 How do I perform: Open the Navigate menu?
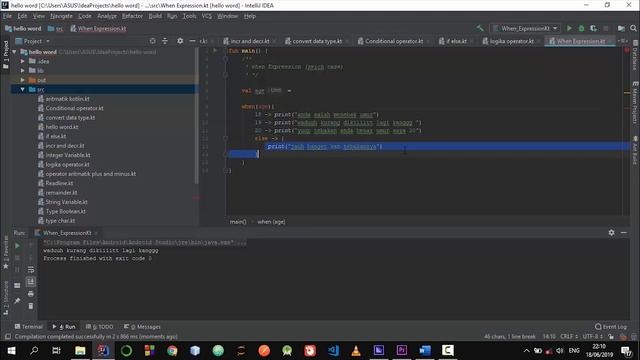[x=61, y=16]
